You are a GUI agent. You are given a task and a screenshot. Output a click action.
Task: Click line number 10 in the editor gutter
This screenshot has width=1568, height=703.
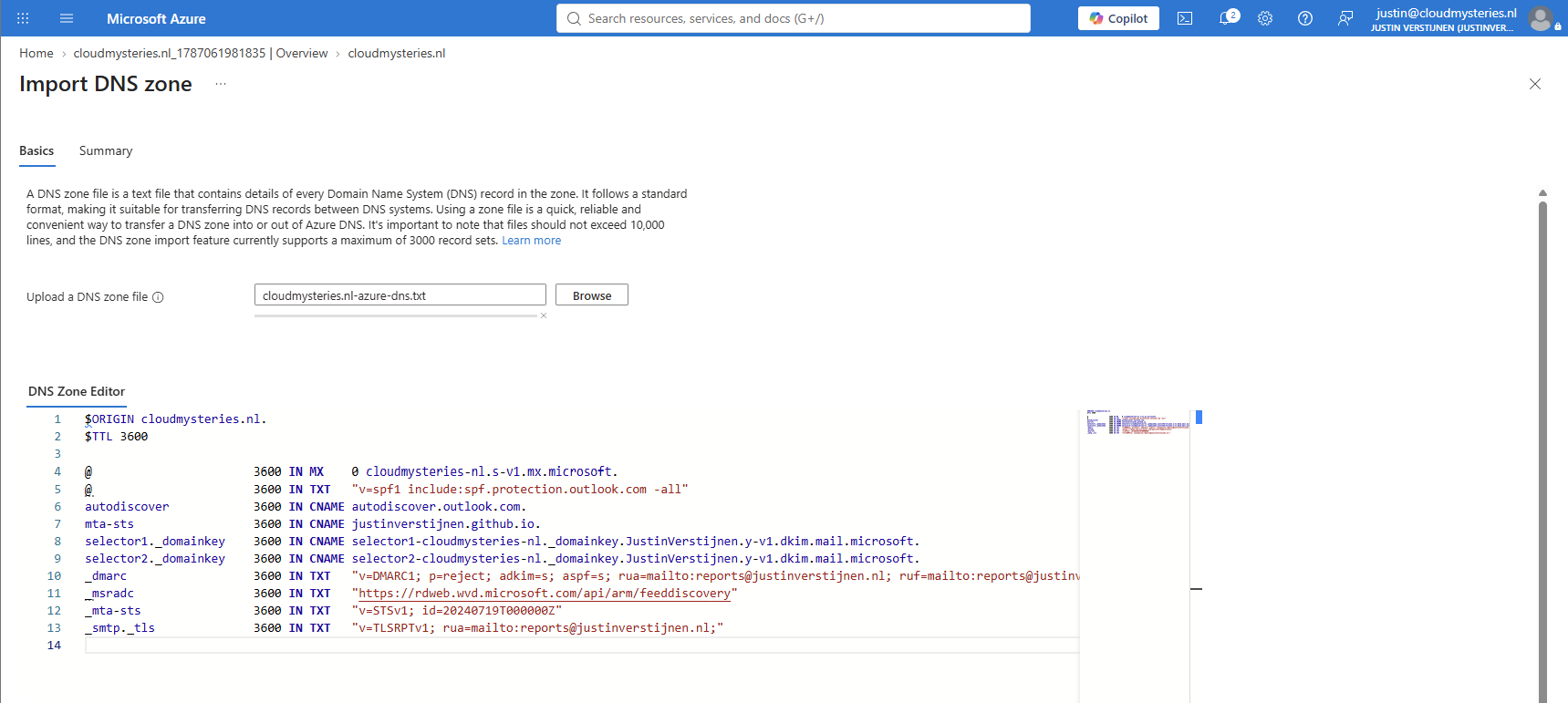(x=54, y=575)
